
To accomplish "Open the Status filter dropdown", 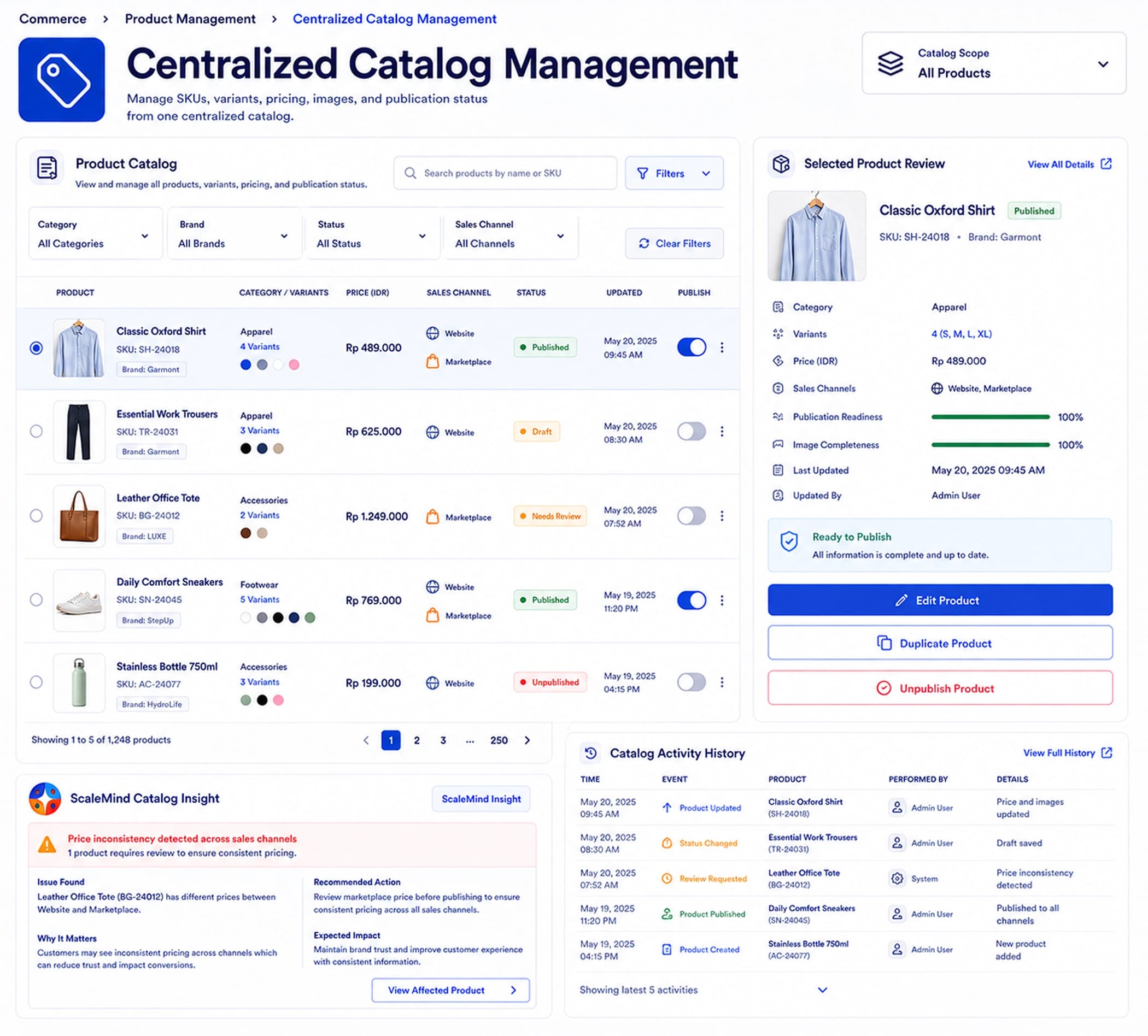I will pyautogui.click(x=372, y=234).
